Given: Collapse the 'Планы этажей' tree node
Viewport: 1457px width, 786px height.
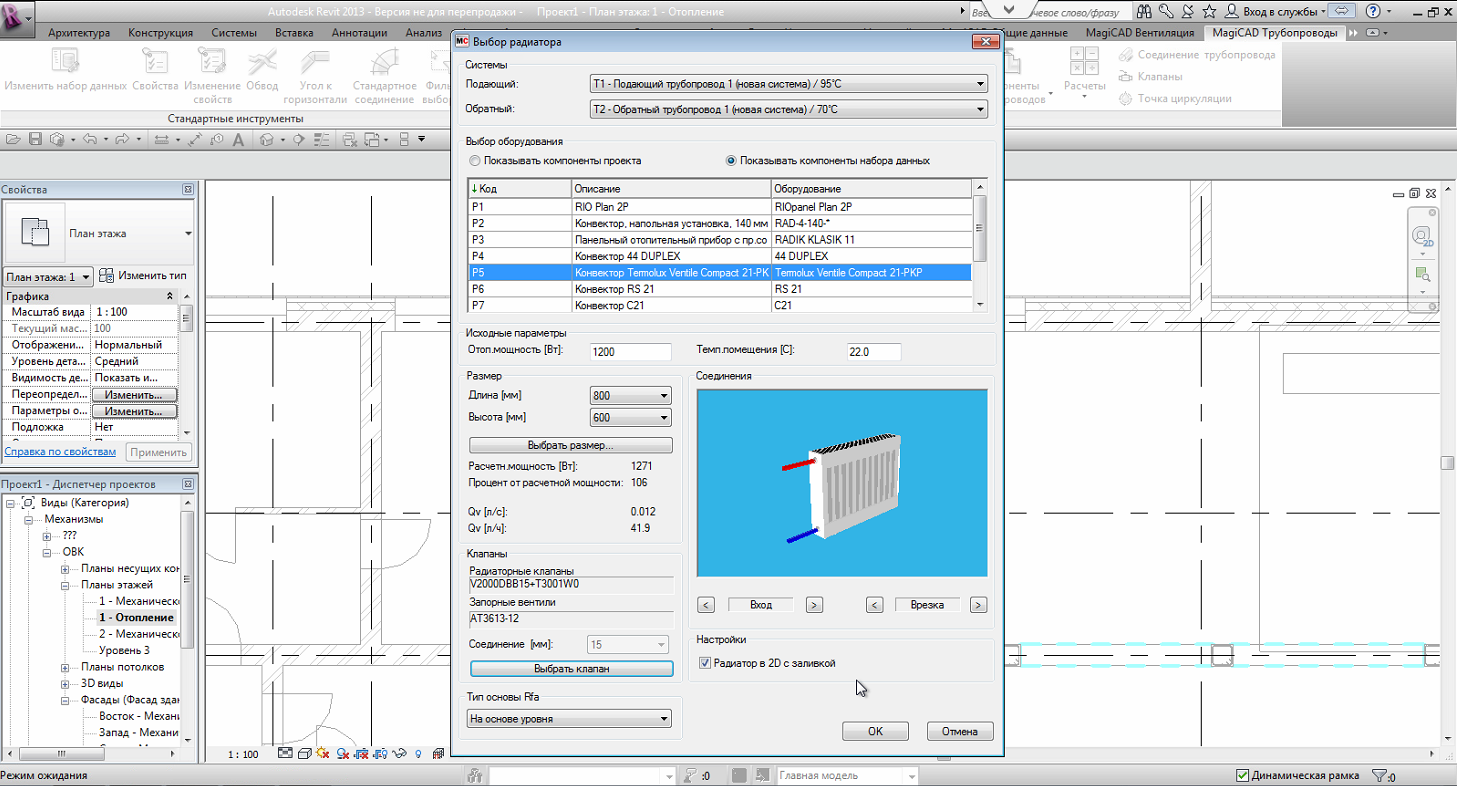Looking at the screenshot, I should pyautogui.click(x=65, y=585).
